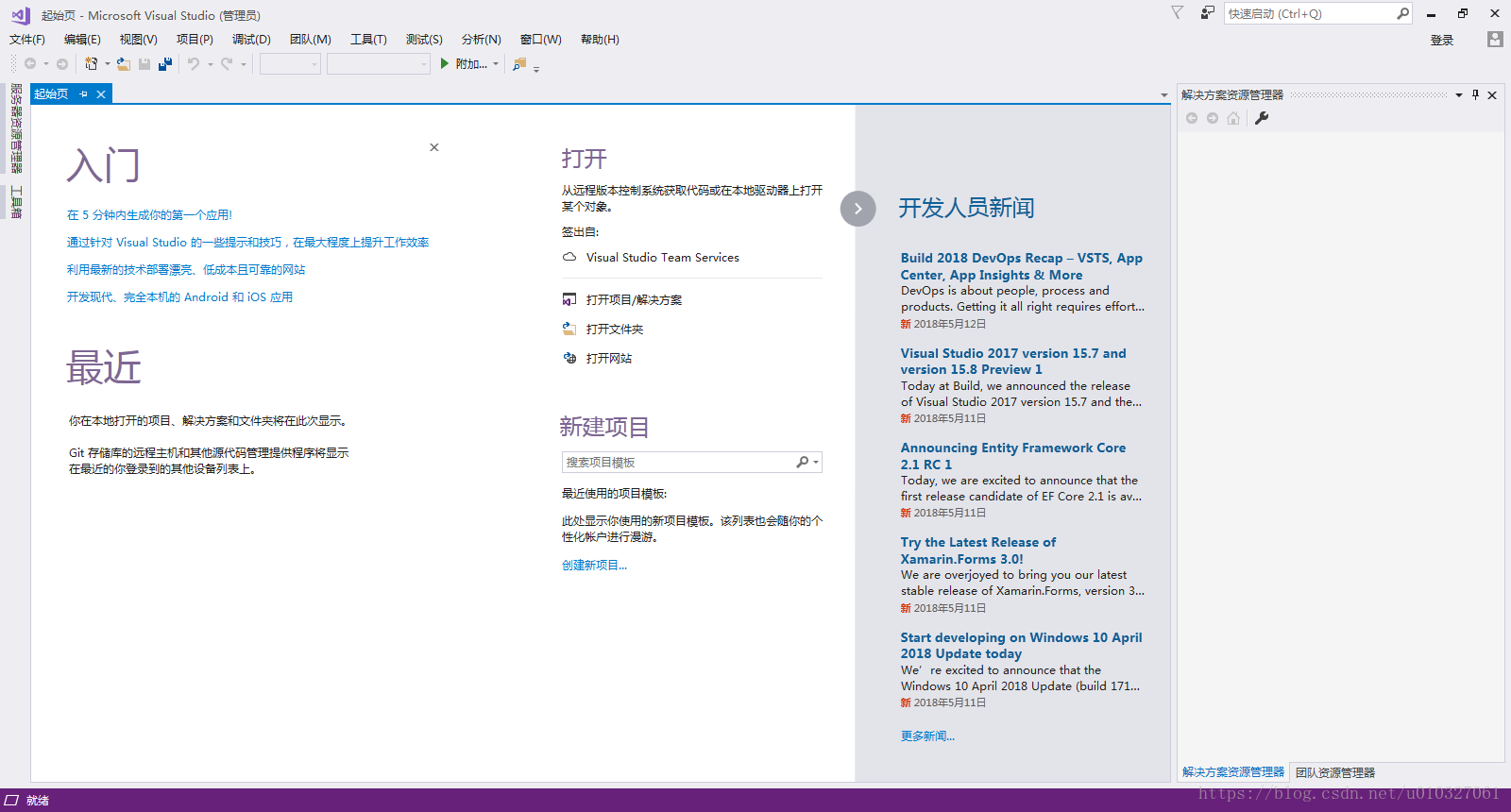The image size is (1511, 812).
Task: Click the Save toolbar icon
Action: pyautogui.click(x=144, y=64)
